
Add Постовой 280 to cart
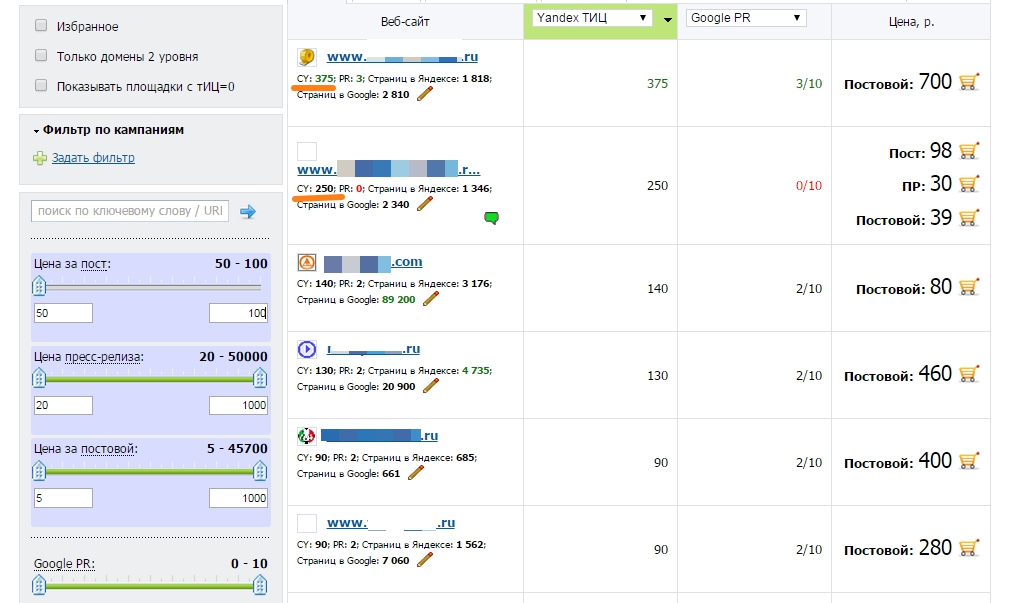pos(968,547)
